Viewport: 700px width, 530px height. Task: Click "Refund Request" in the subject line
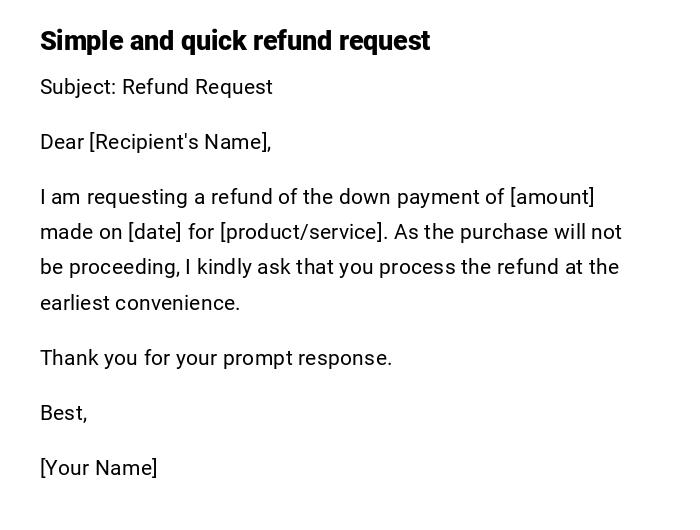(x=197, y=87)
